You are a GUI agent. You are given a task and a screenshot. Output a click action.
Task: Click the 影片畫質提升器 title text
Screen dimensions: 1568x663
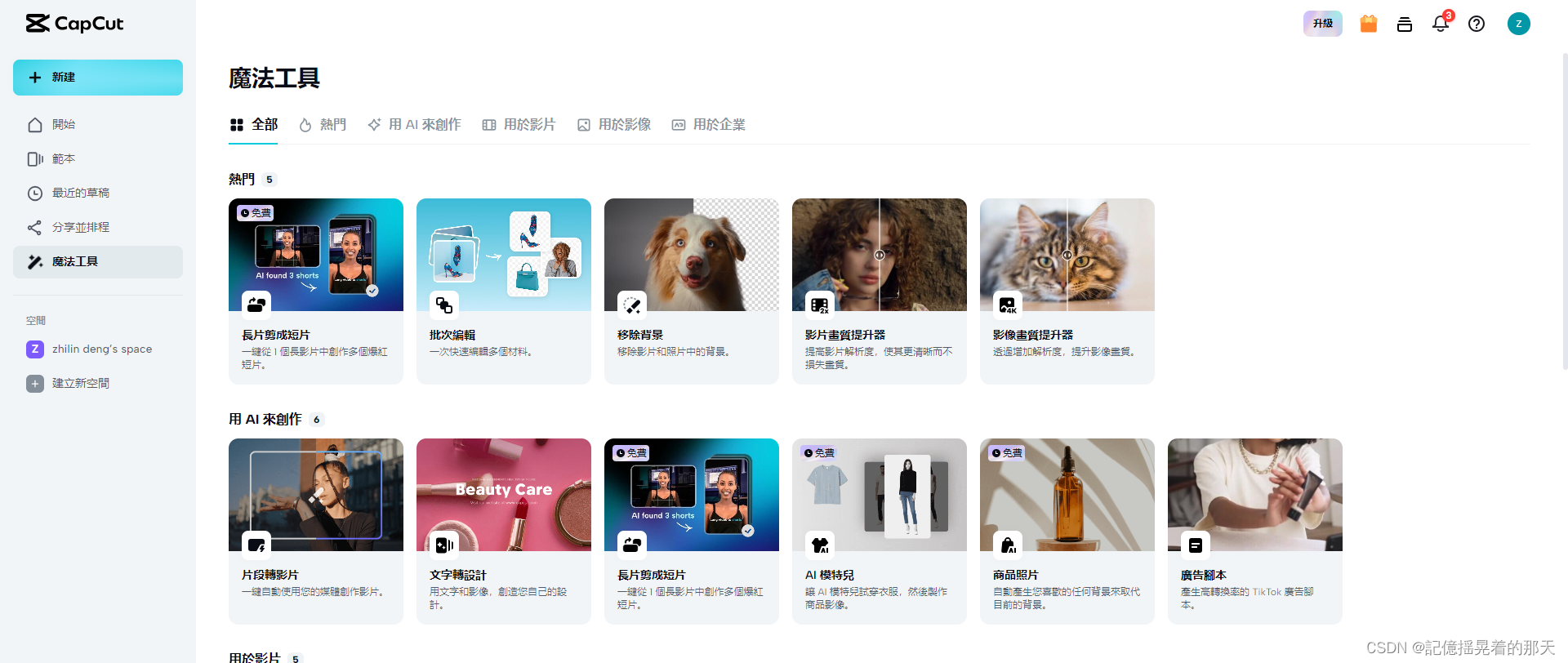845,336
